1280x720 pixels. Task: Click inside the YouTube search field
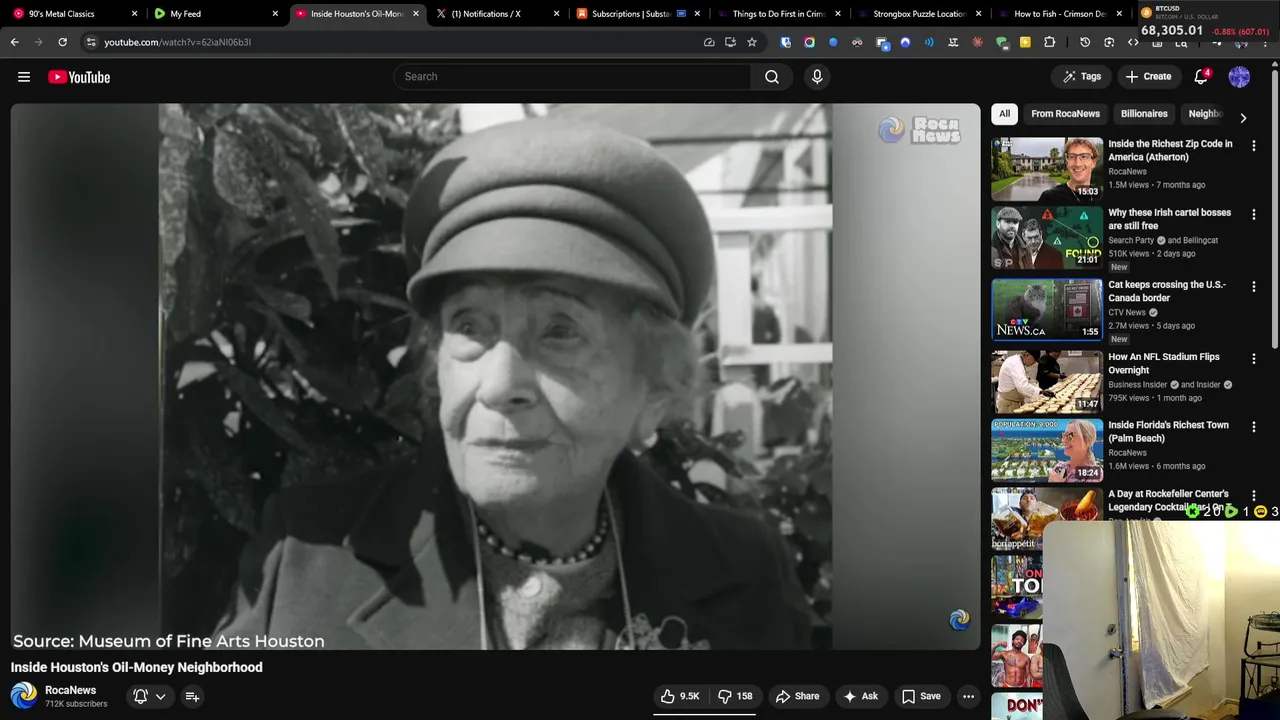[x=572, y=77]
